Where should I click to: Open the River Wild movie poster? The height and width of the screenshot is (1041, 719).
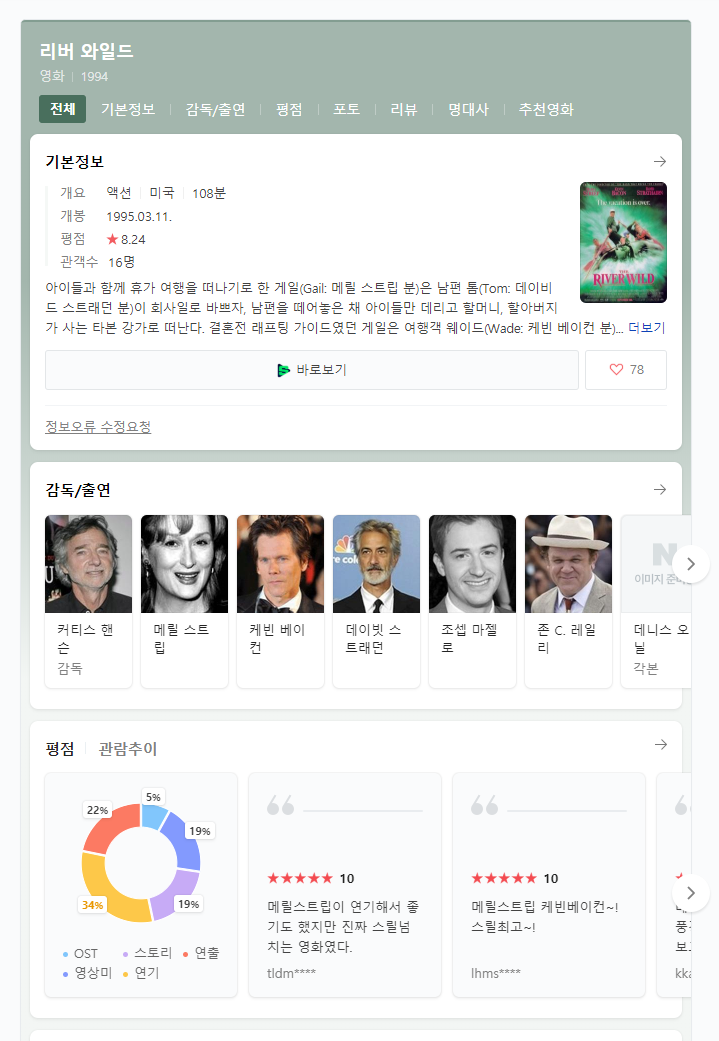tap(623, 242)
